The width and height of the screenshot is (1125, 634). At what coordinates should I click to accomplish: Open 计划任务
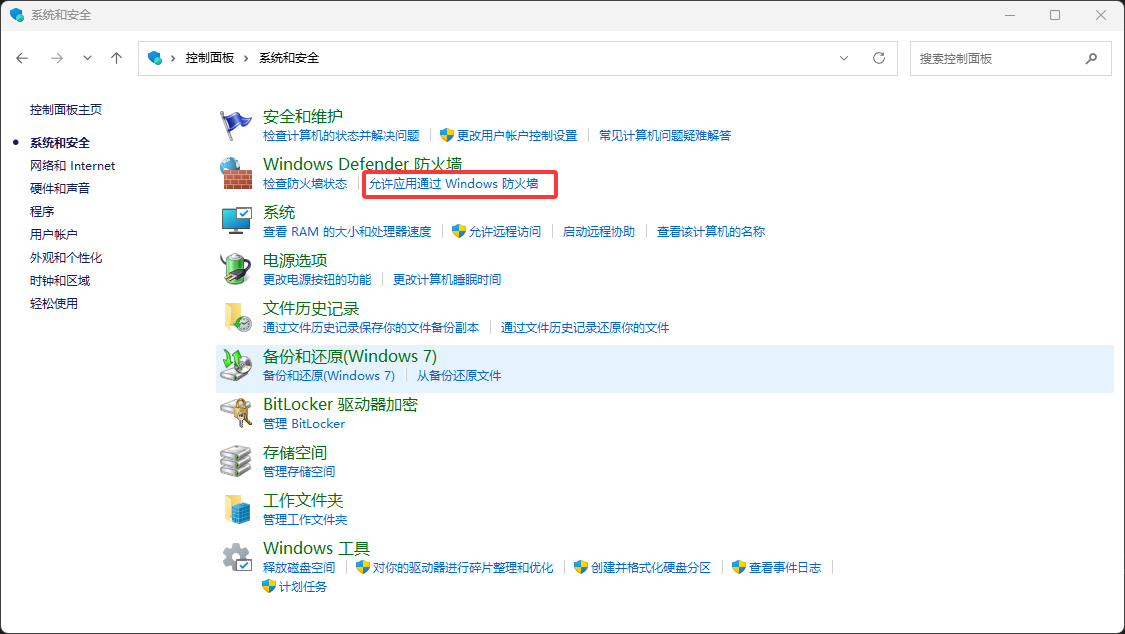(x=302, y=587)
